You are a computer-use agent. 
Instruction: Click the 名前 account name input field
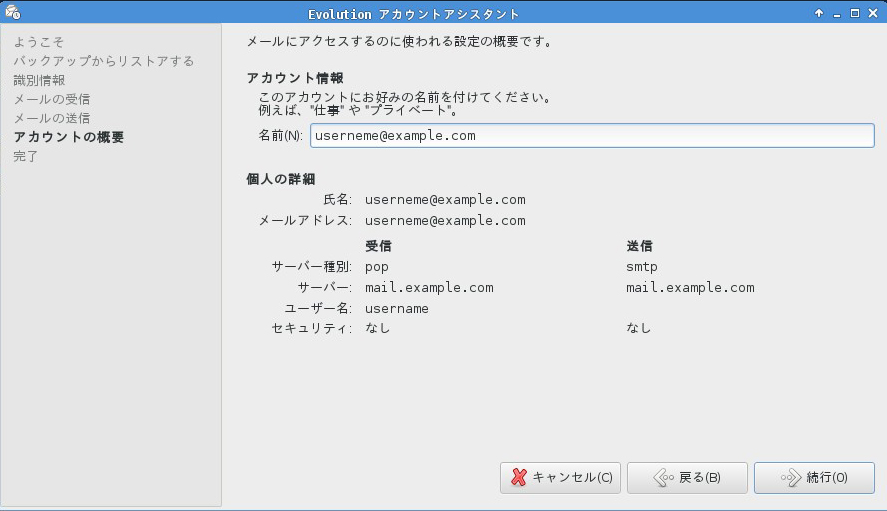pyautogui.click(x=591, y=135)
